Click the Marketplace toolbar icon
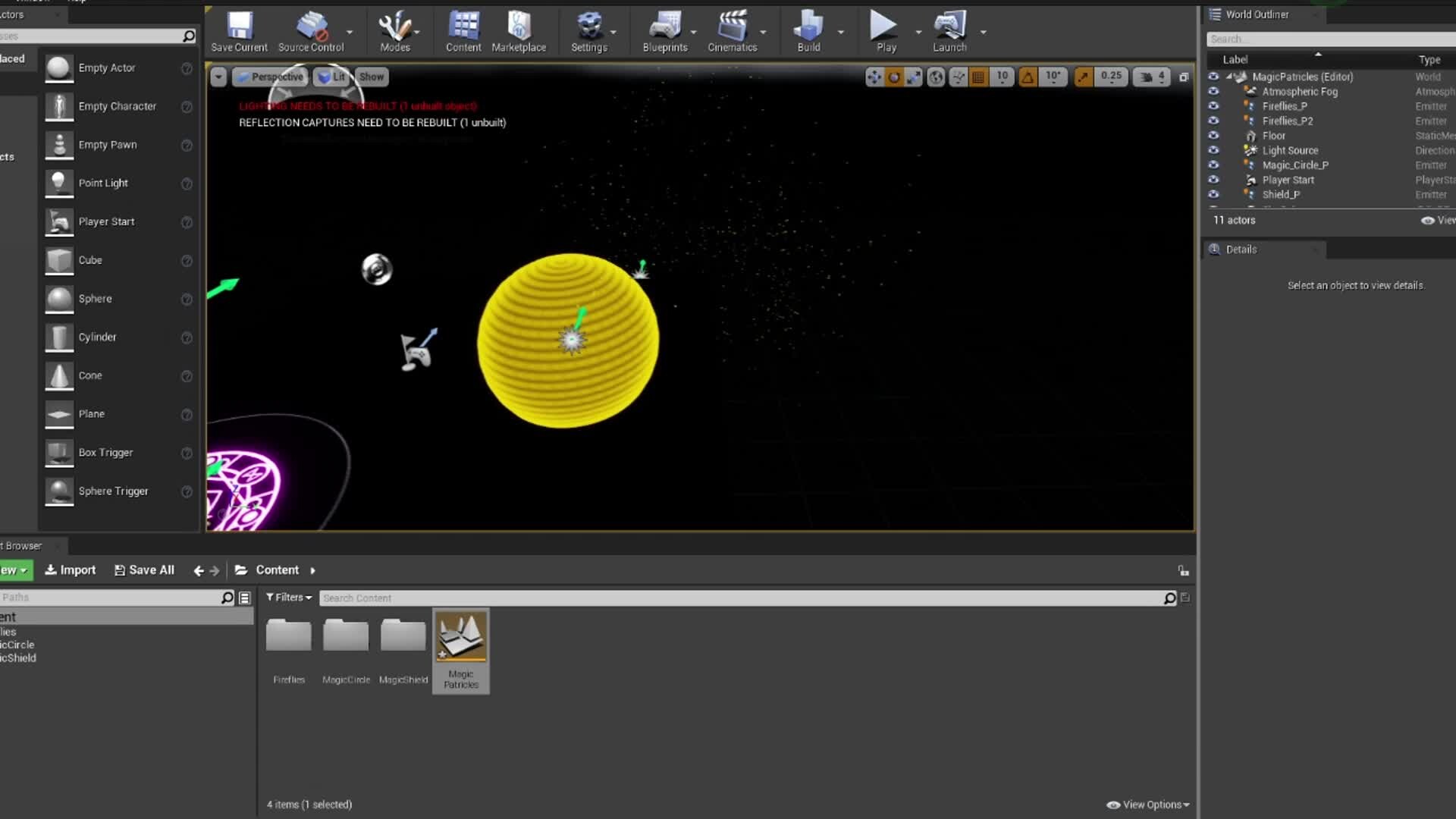Image resolution: width=1456 pixels, height=819 pixels. click(519, 31)
